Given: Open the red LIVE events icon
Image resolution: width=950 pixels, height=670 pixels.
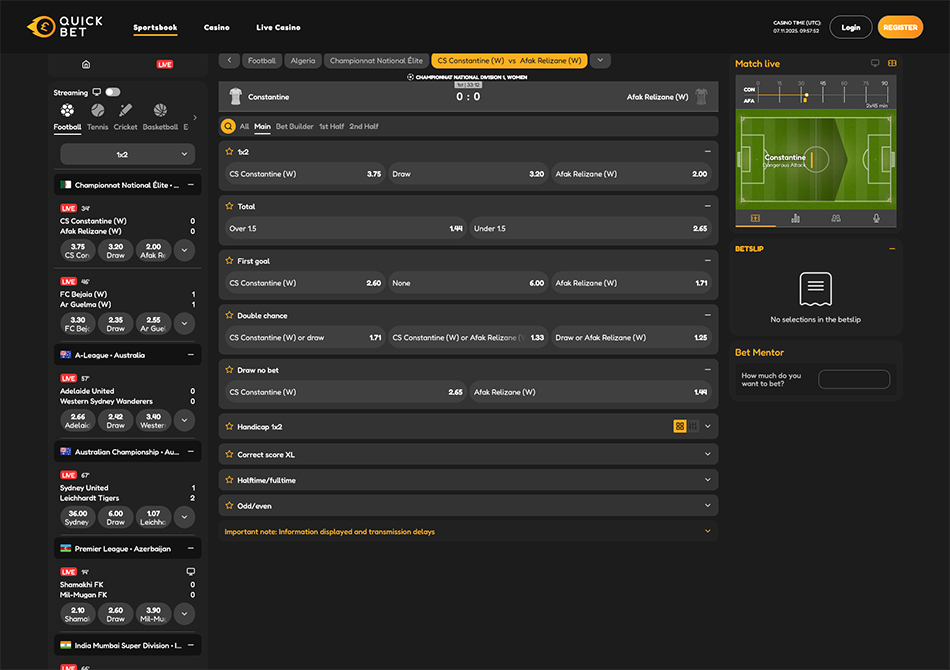Looking at the screenshot, I should [165, 64].
